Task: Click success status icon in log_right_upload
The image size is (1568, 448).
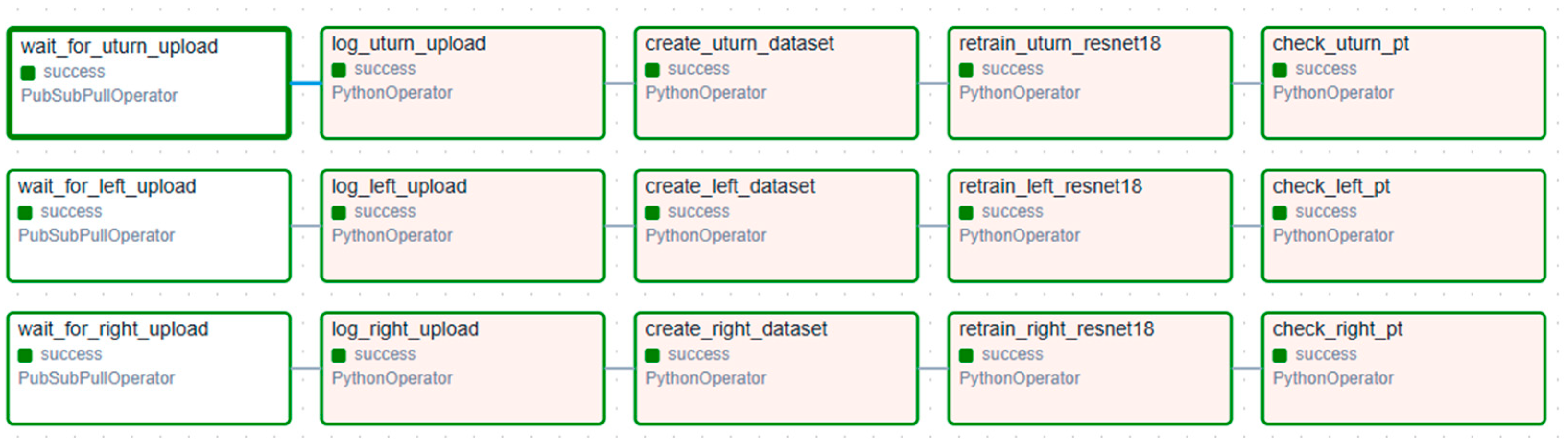Action: coord(338,356)
